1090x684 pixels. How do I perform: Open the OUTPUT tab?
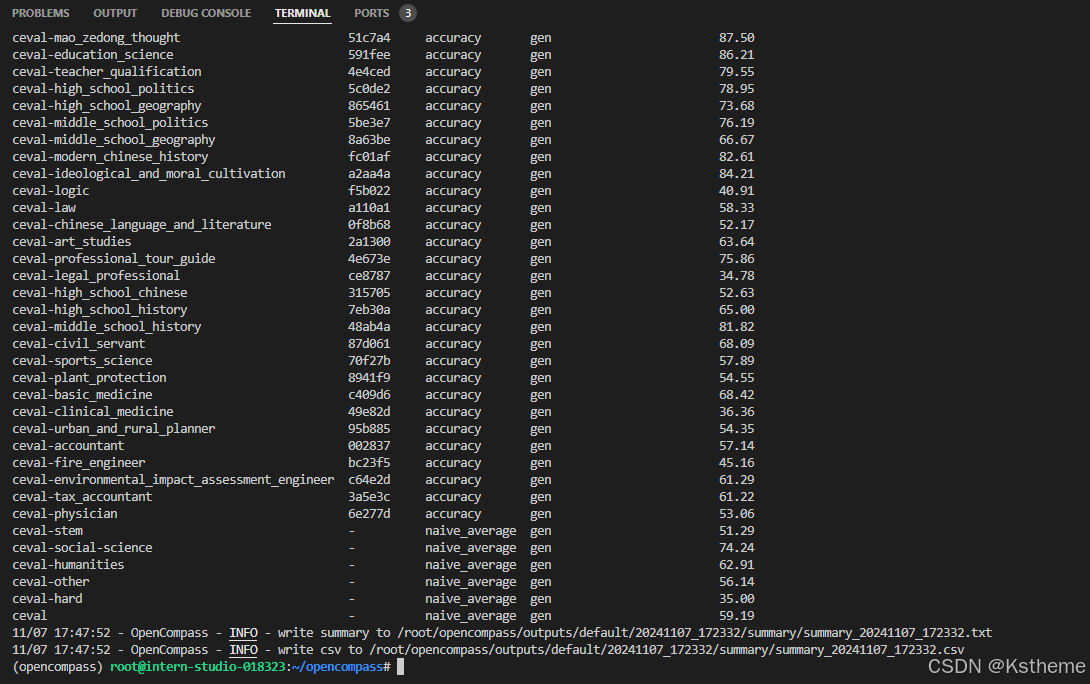pos(115,13)
